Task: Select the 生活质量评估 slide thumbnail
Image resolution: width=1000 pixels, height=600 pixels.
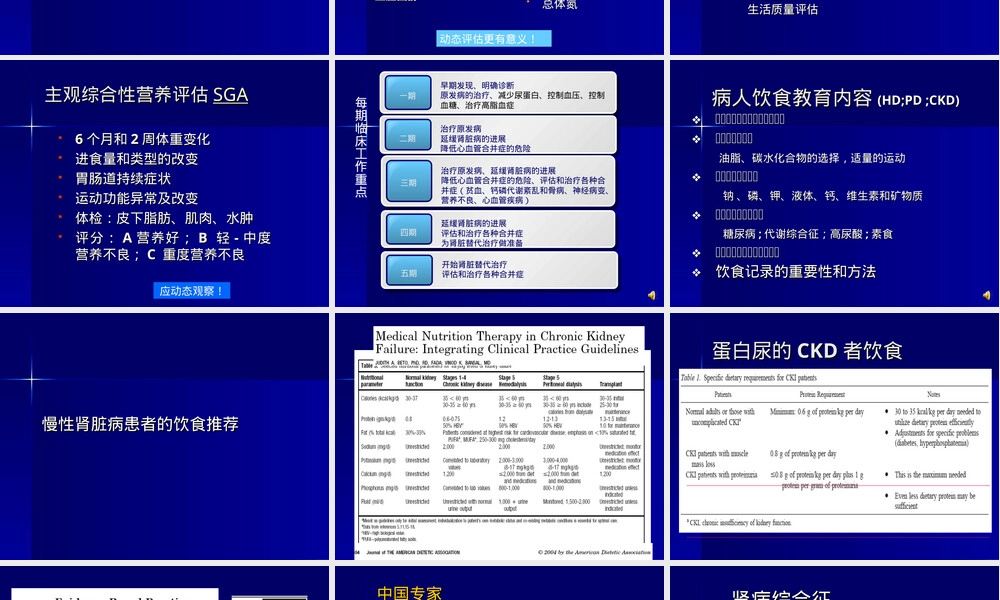Action: coord(835,27)
